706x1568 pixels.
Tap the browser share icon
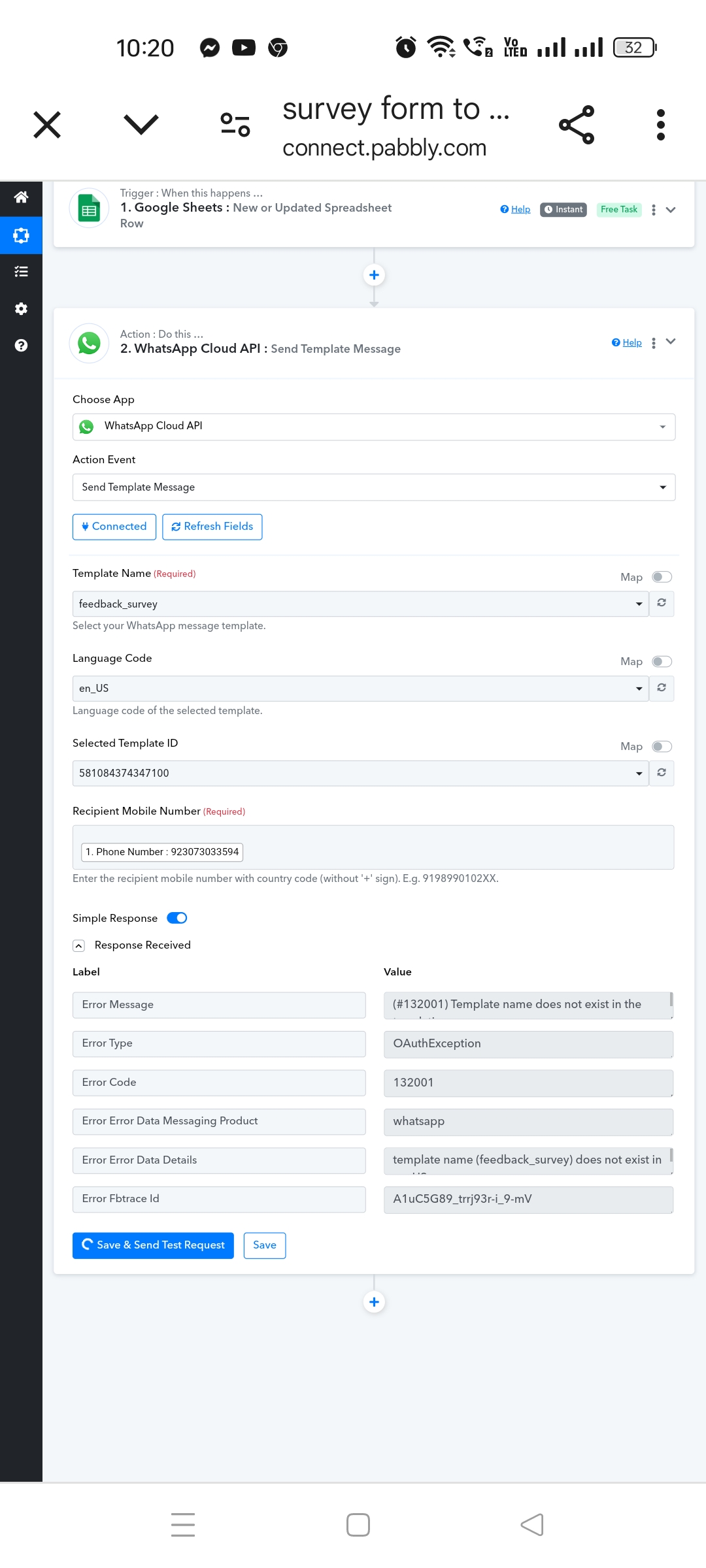tap(577, 124)
